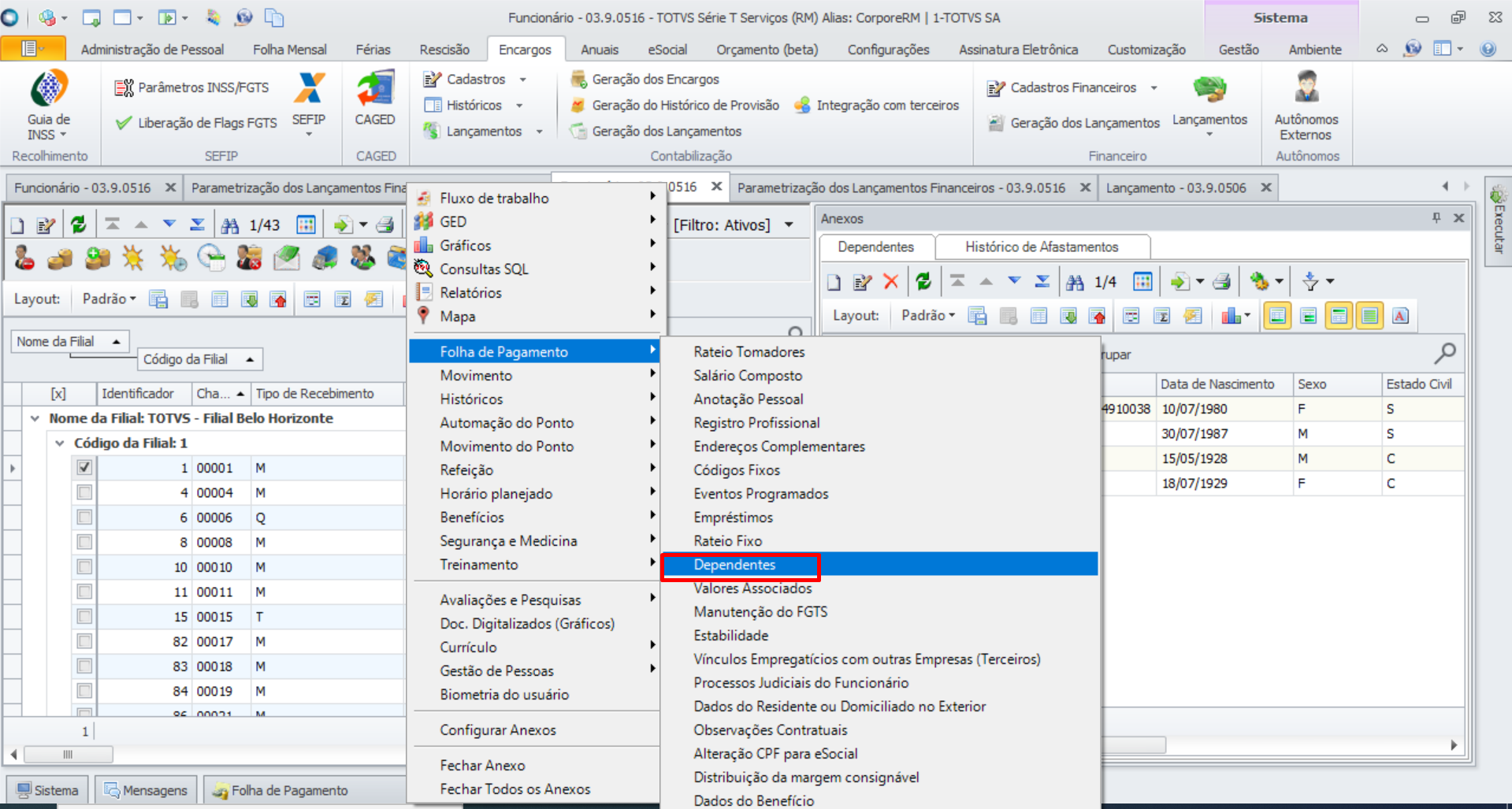Launch the CAGED ribbon tool
Screen dimensions: 1512x809
coord(375,98)
